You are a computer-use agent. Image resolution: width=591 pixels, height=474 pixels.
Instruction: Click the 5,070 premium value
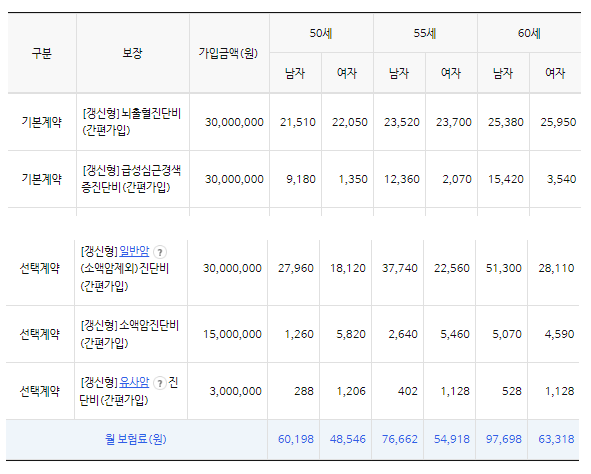coord(507,334)
